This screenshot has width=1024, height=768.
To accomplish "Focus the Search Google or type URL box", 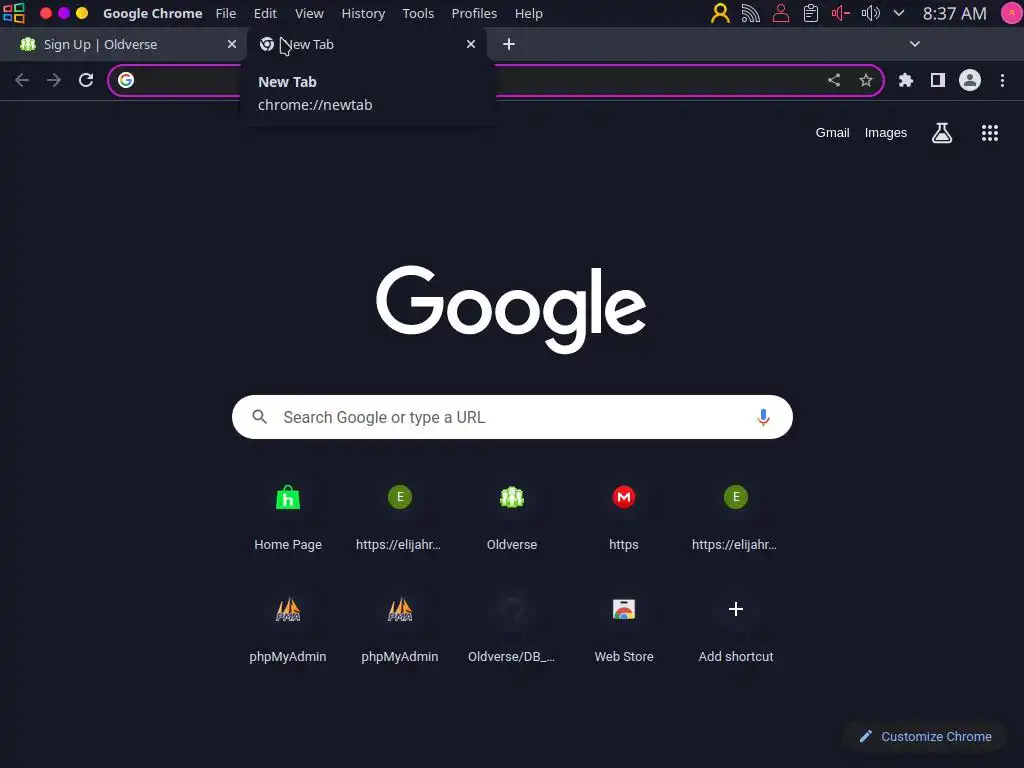I will click(x=512, y=417).
